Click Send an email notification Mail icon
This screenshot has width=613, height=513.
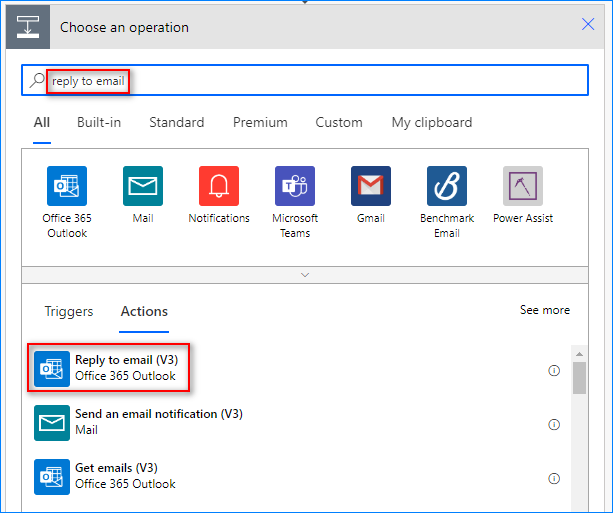pos(52,423)
